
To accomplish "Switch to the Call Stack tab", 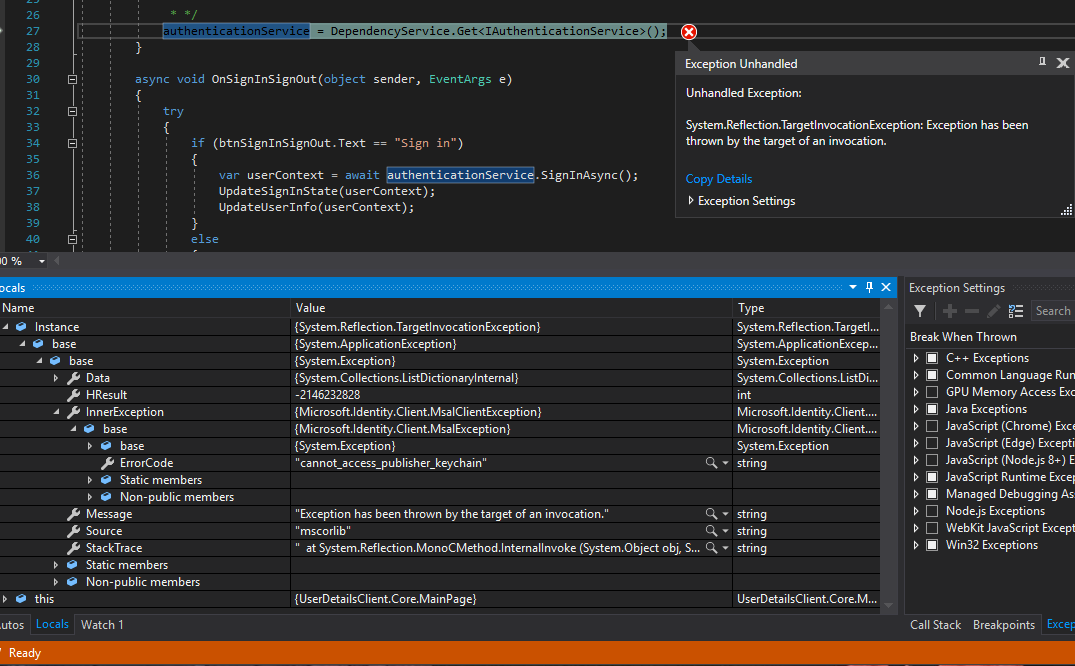I will (x=935, y=625).
